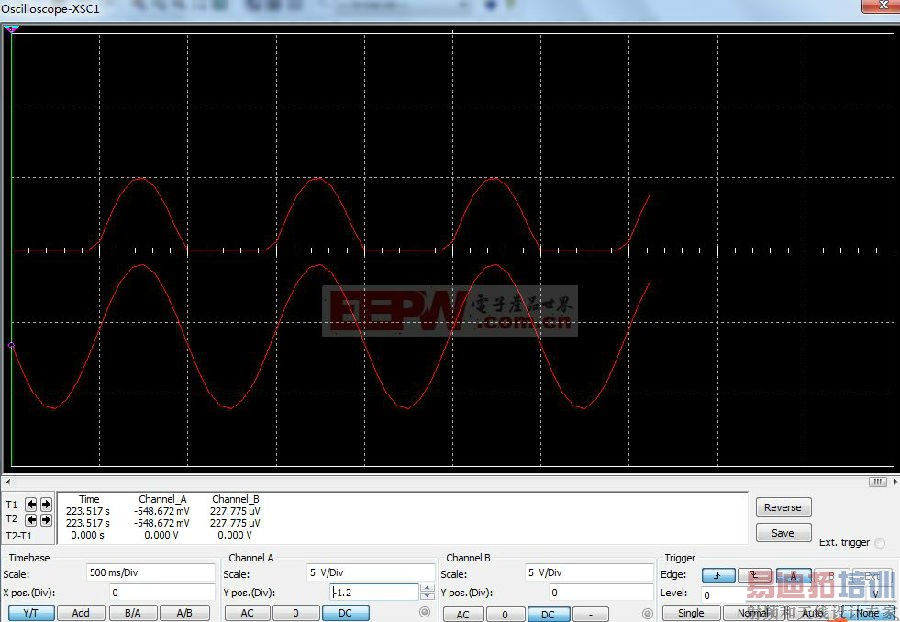The image size is (900, 622).
Task: Choose channel A as trigger source
Action: (x=793, y=575)
